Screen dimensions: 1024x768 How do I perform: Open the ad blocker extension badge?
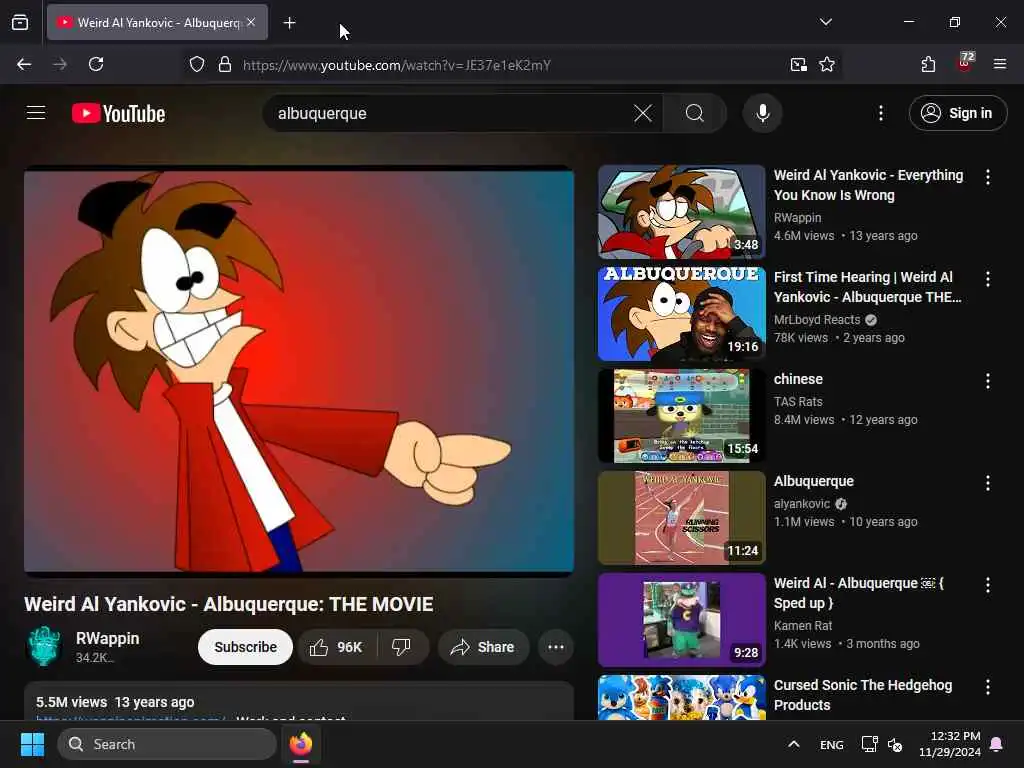(965, 63)
